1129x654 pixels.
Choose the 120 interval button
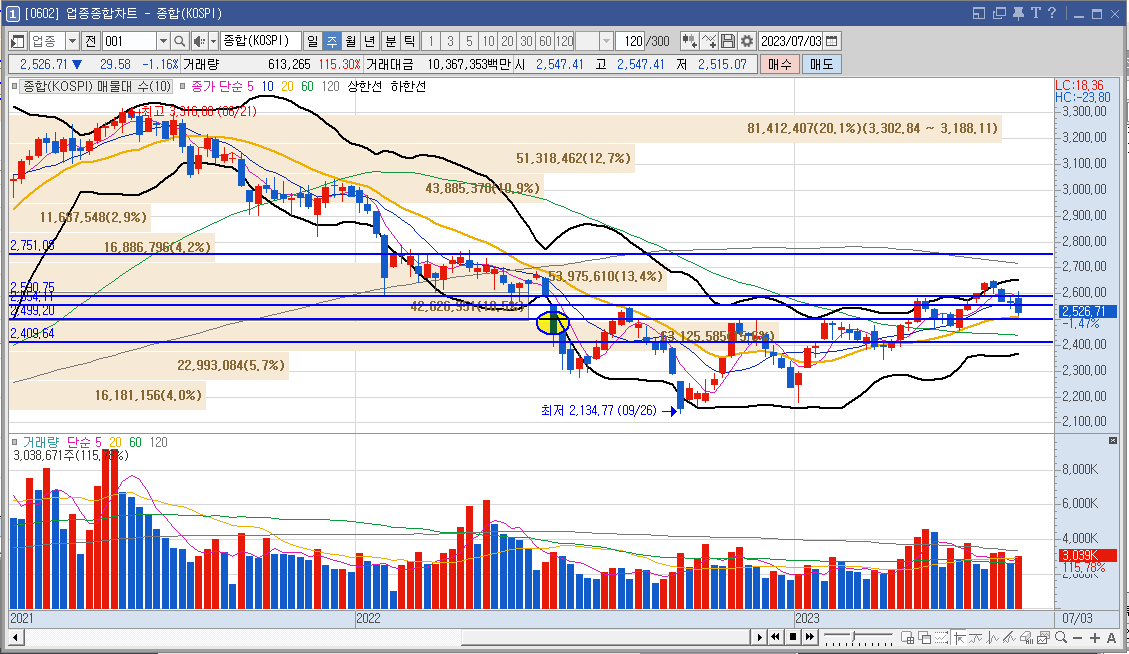pos(564,41)
